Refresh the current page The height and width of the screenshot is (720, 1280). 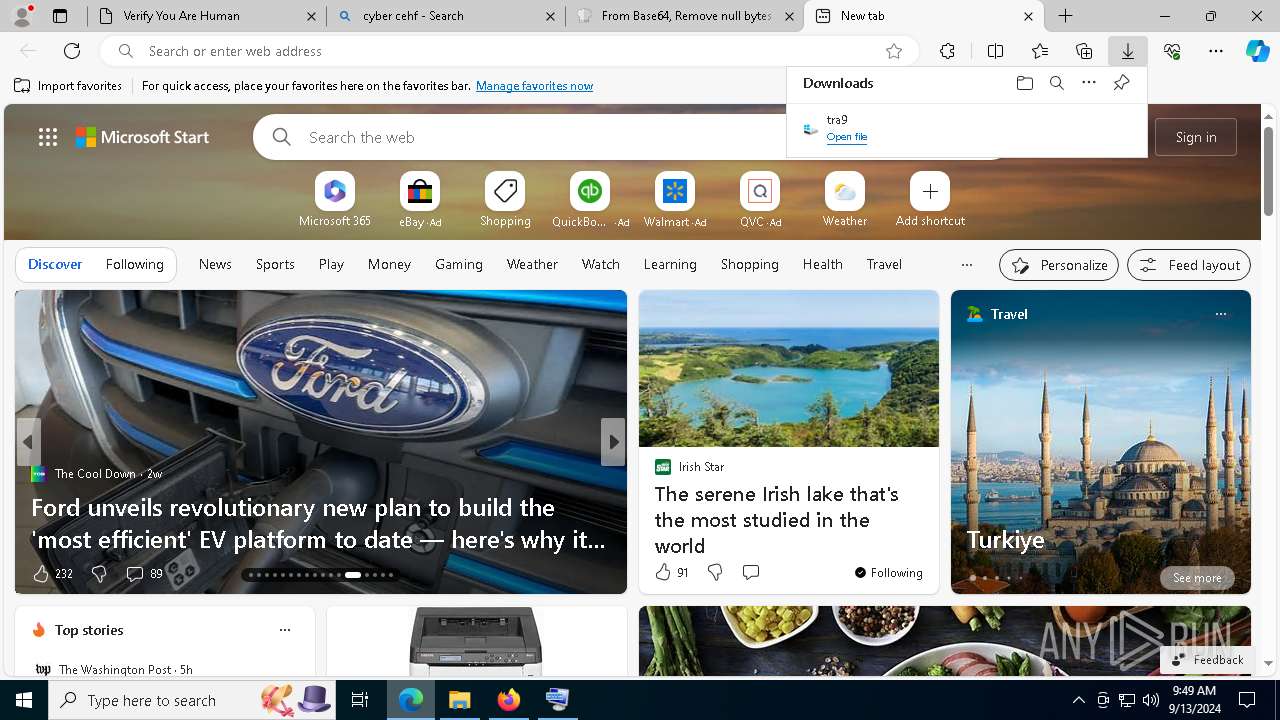point(72,51)
